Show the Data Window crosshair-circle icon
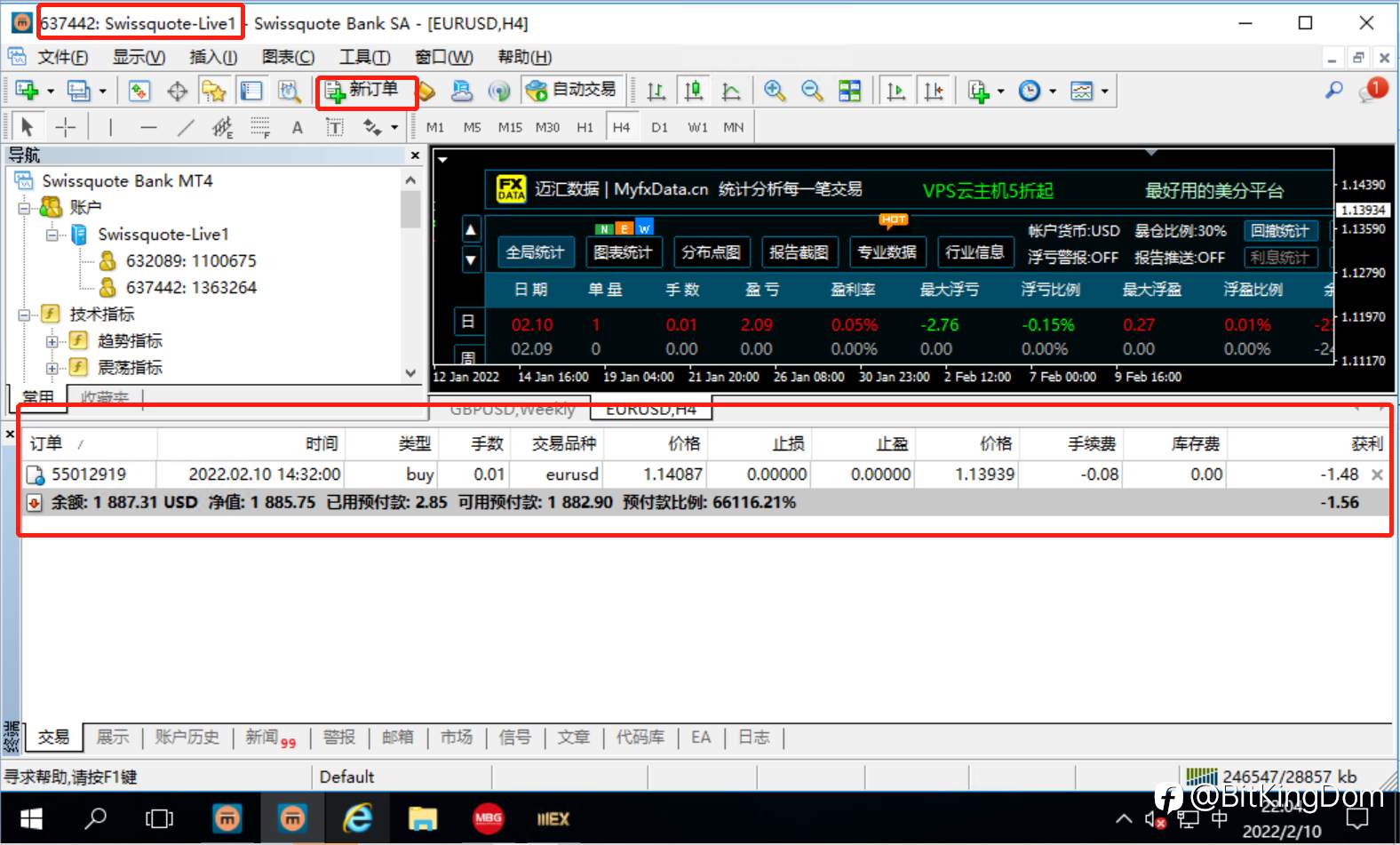Image resolution: width=1400 pixels, height=845 pixels. (177, 91)
